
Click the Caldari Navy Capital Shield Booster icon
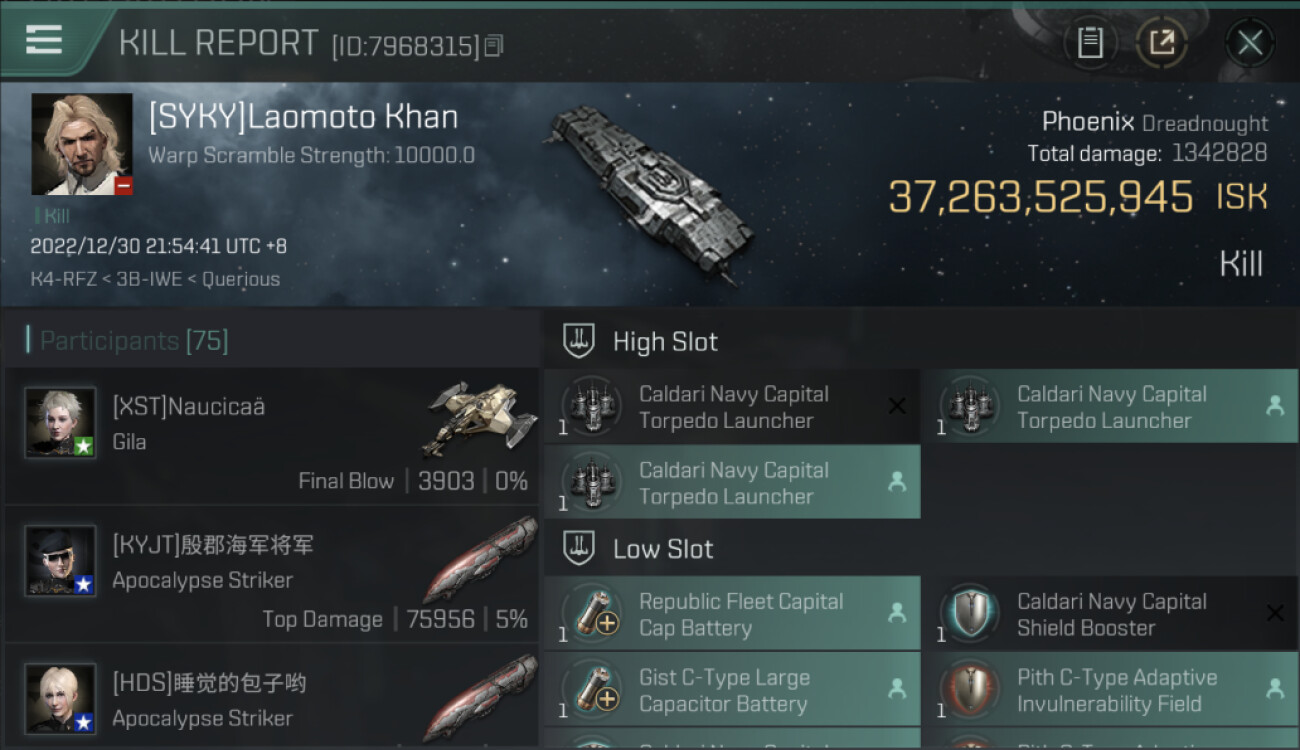coord(970,614)
